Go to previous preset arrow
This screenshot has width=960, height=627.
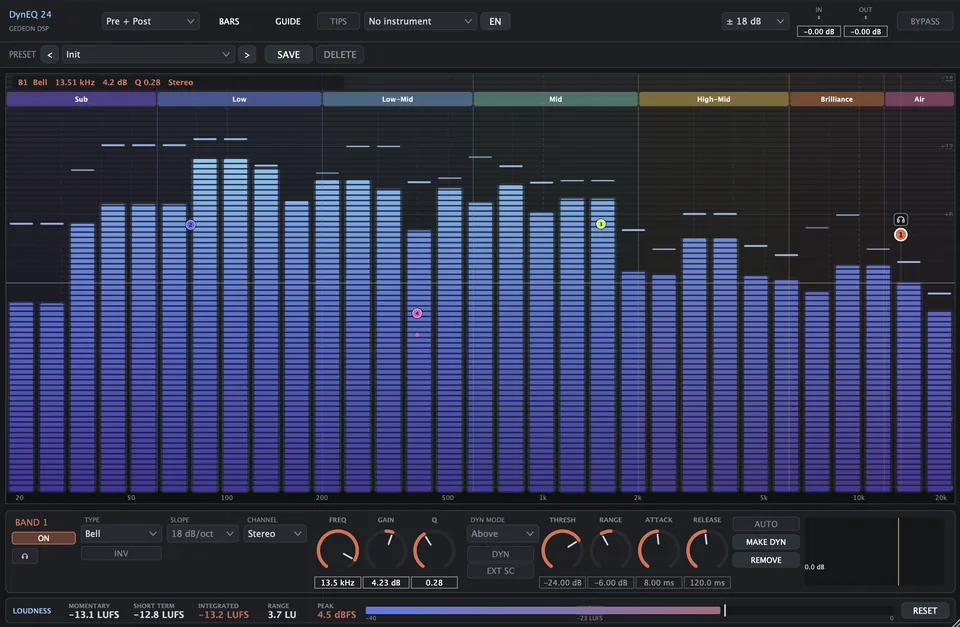pyautogui.click(x=50, y=54)
